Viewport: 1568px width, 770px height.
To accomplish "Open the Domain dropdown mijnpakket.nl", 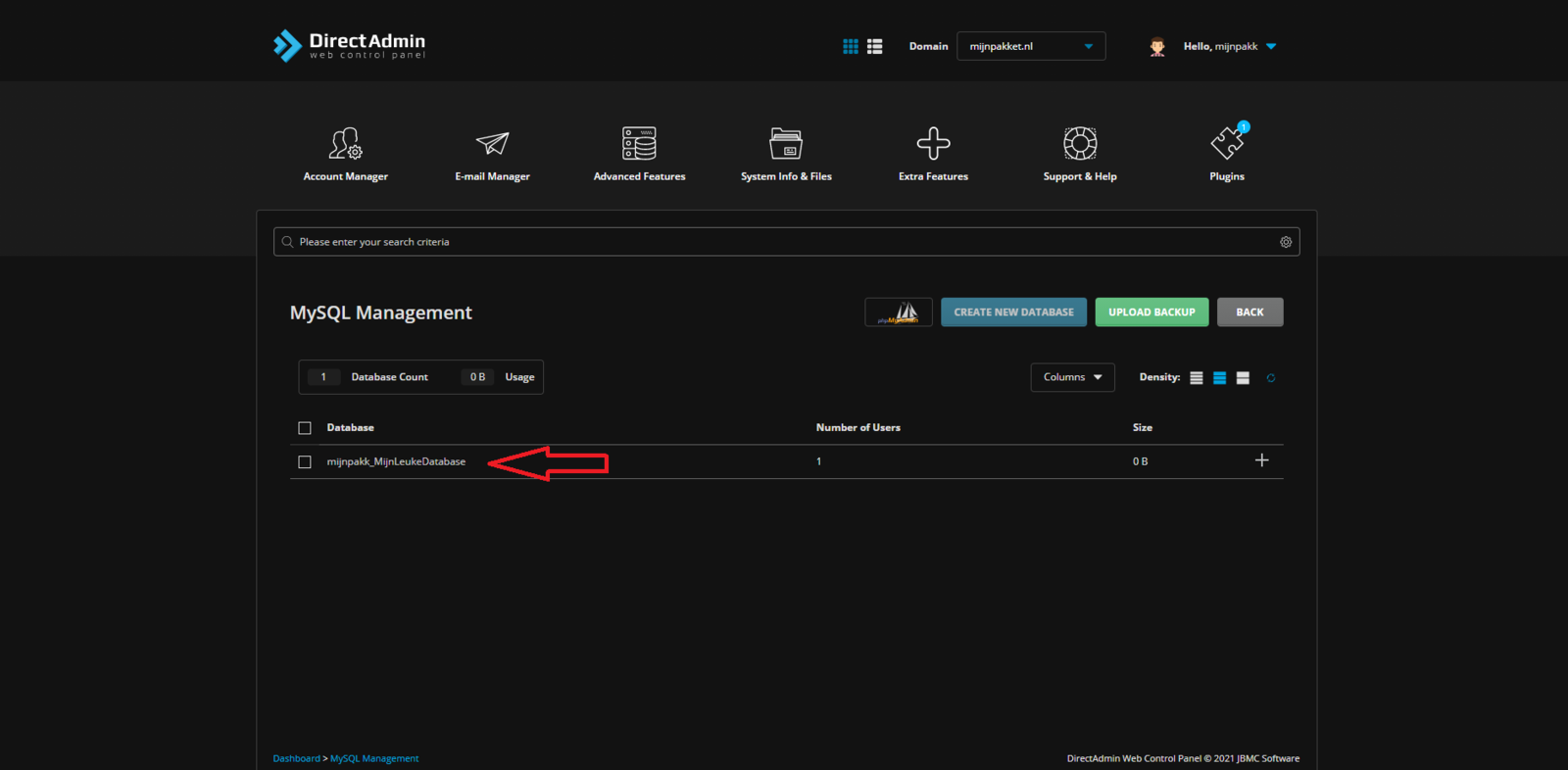I will coord(1031,46).
